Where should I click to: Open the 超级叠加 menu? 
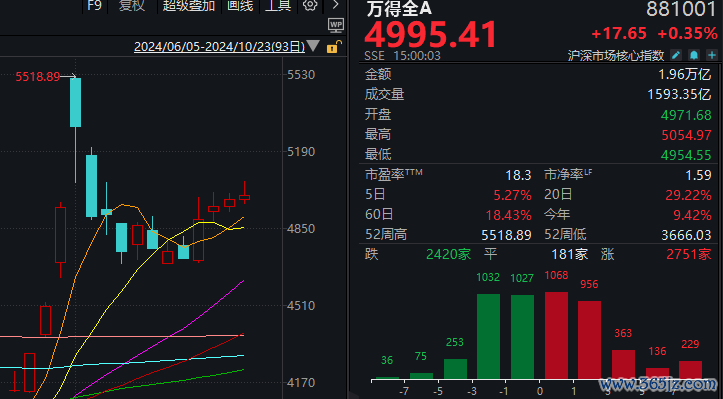pyautogui.click(x=189, y=5)
